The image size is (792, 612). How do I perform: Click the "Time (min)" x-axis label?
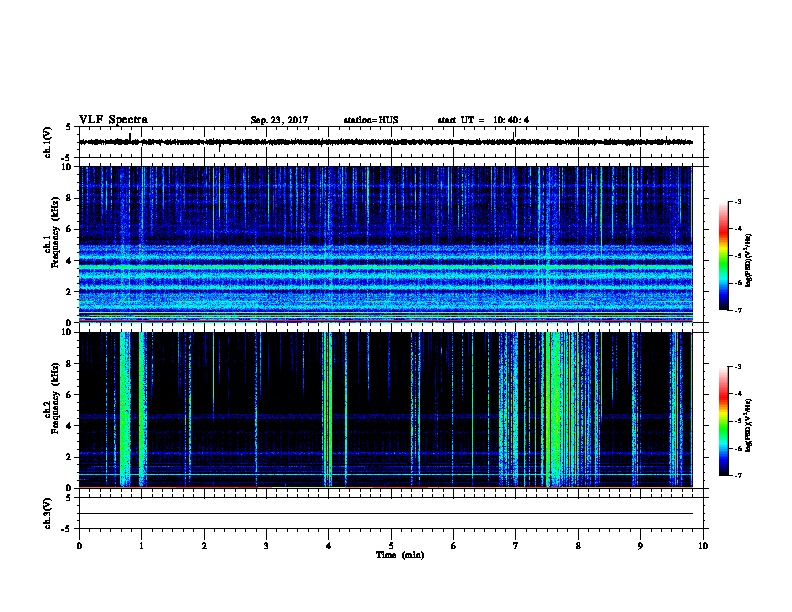(x=400, y=555)
